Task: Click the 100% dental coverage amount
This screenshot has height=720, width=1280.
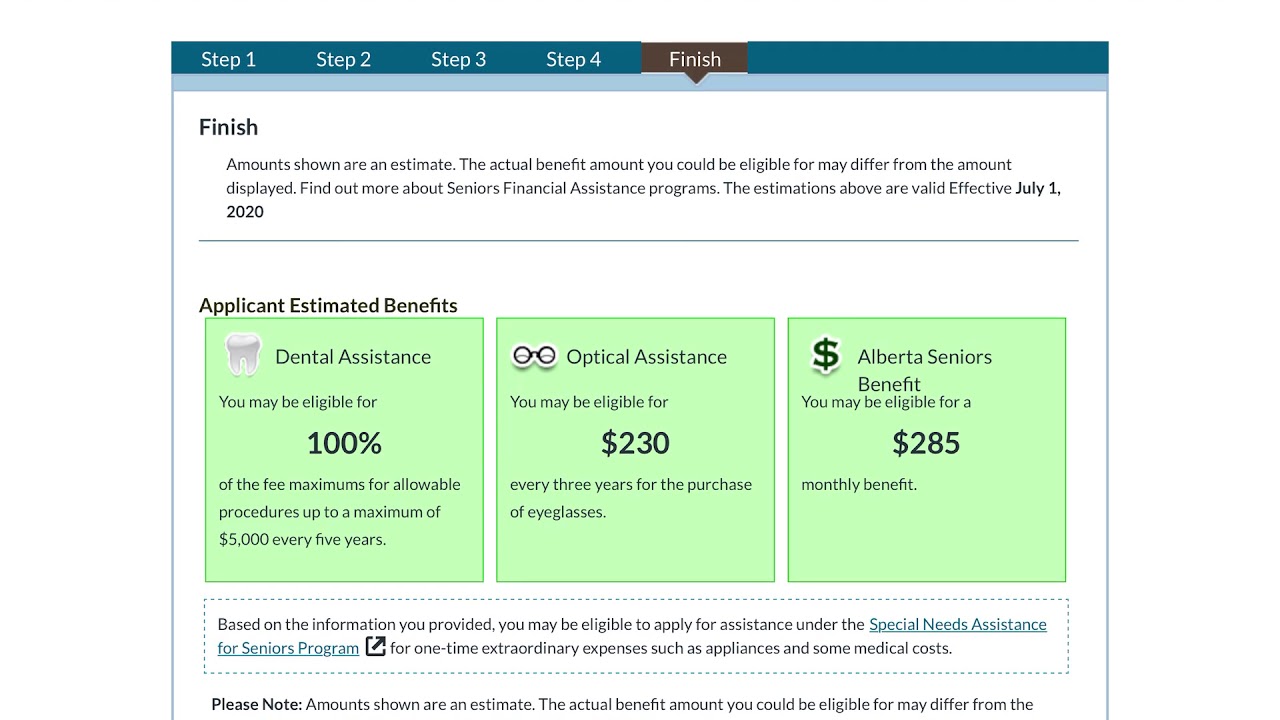Action: point(344,443)
